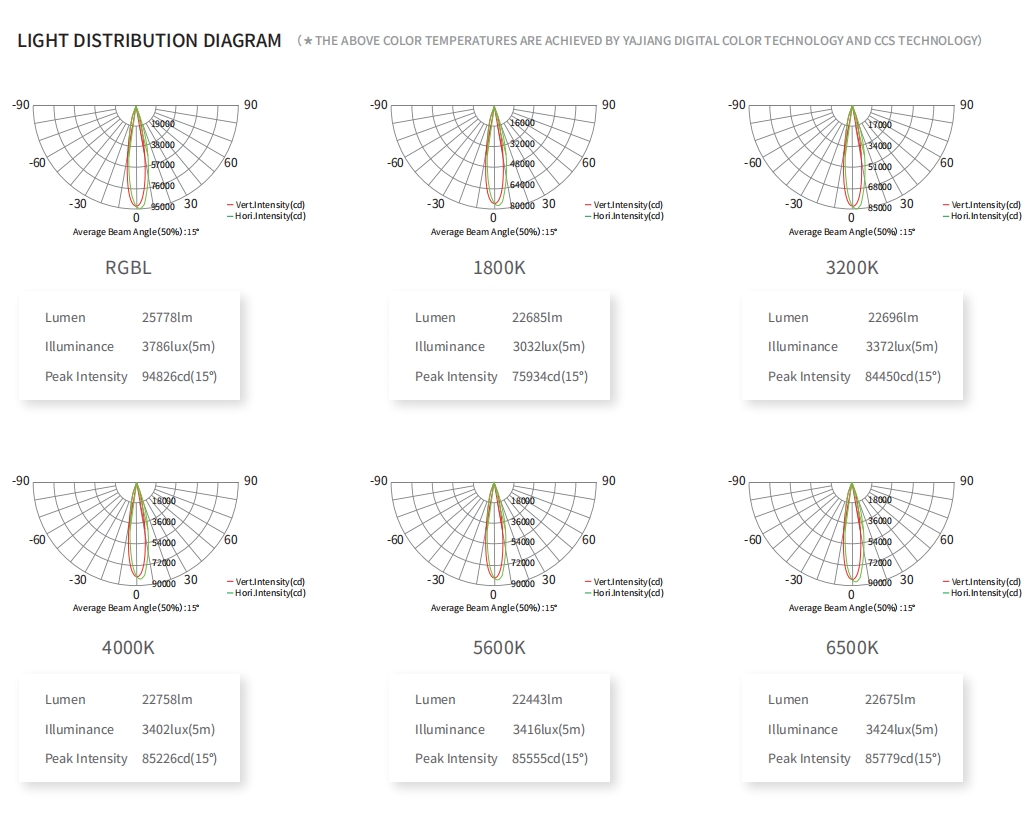Select the 1800K light distribution chart
The width and height of the screenshot is (1036, 826).
pyautogui.click(x=494, y=160)
